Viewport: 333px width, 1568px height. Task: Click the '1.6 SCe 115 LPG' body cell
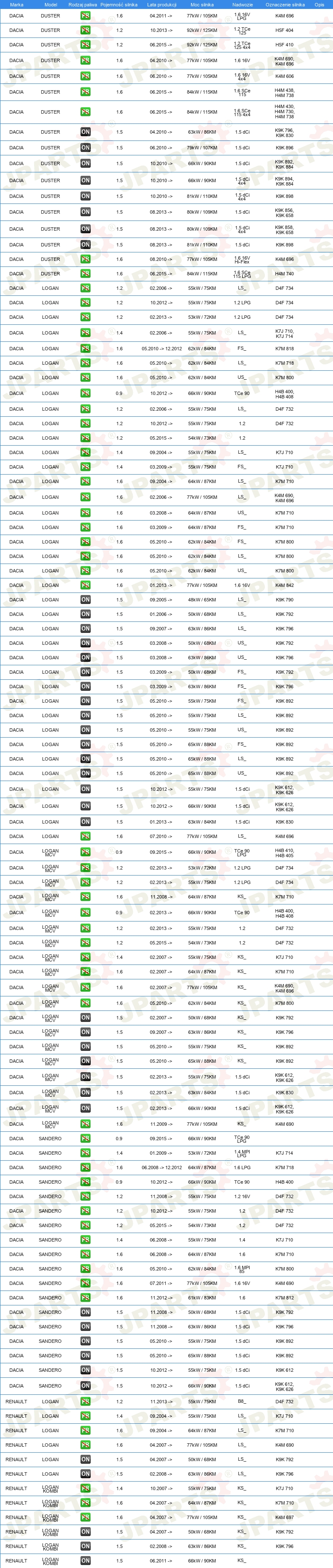point(242,274)
